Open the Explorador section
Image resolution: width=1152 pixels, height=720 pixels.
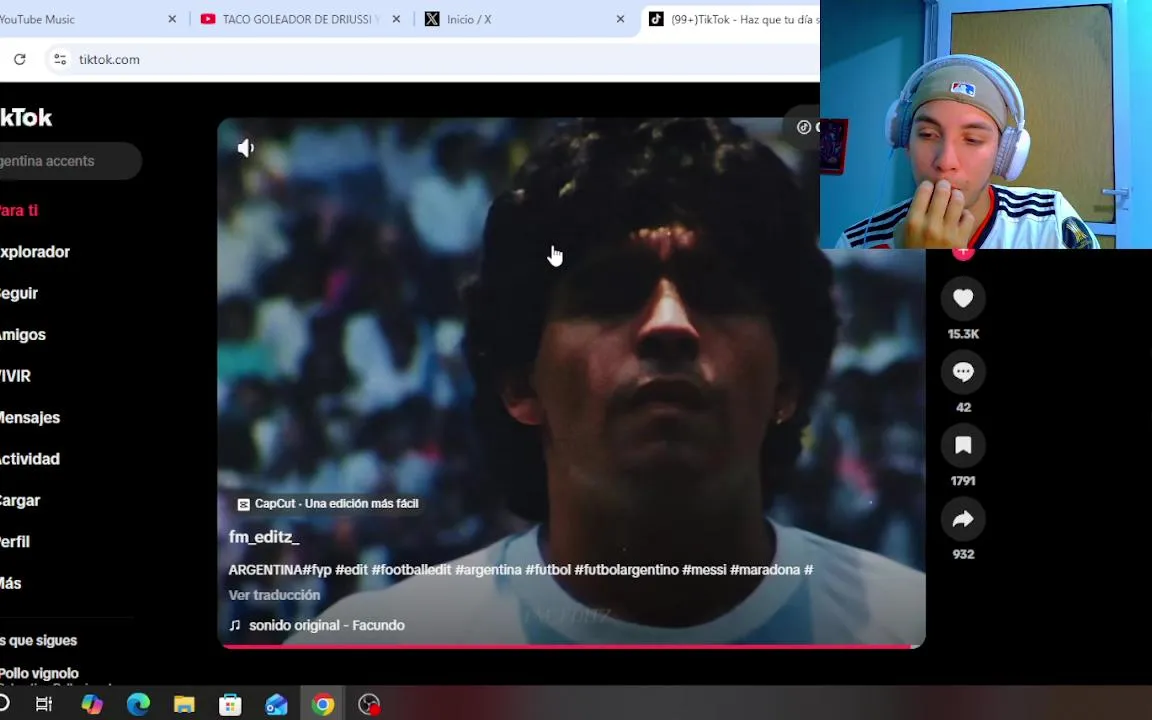35,252
